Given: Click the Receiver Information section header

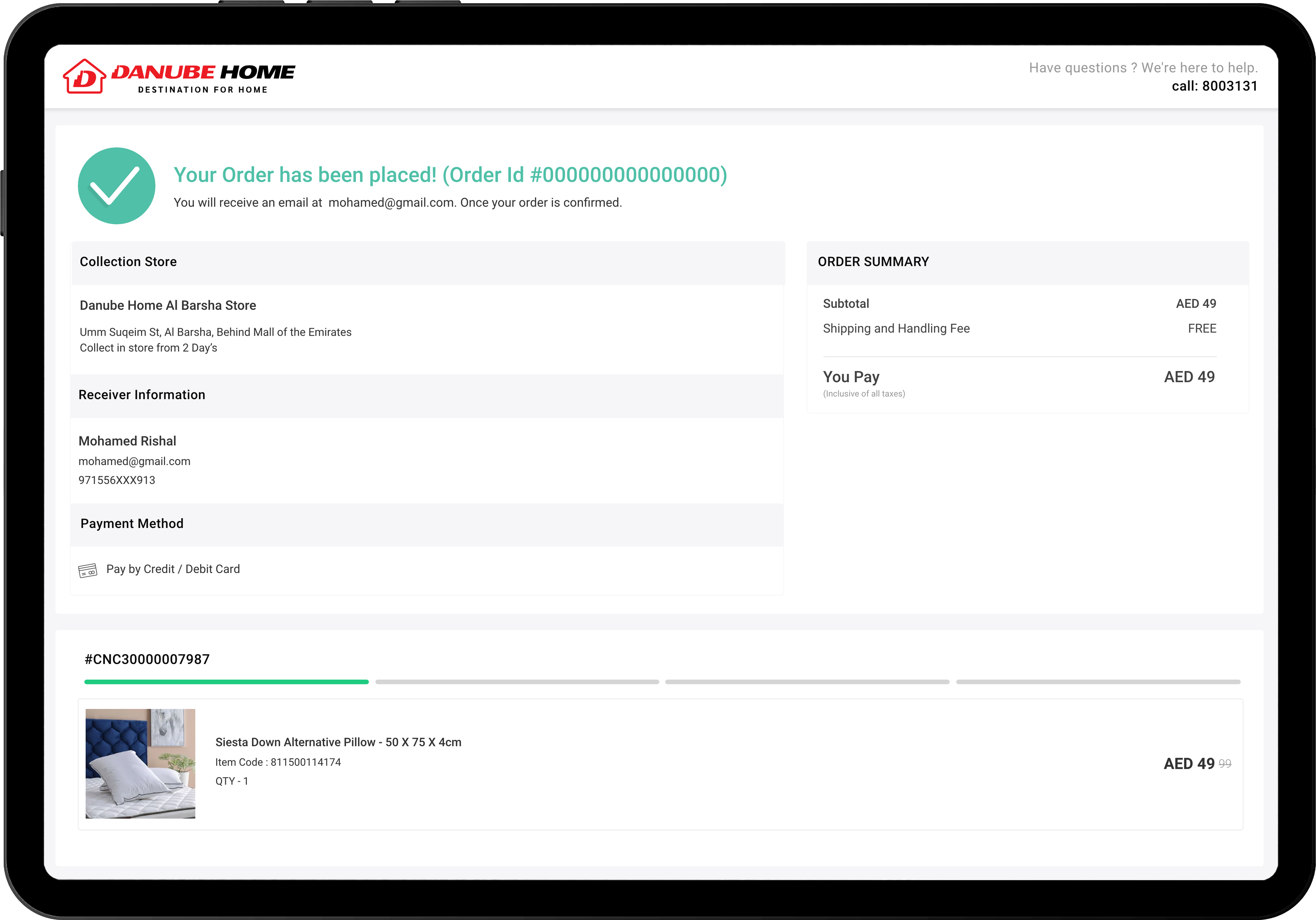Looking at the screenshot, I should [142, 395].
